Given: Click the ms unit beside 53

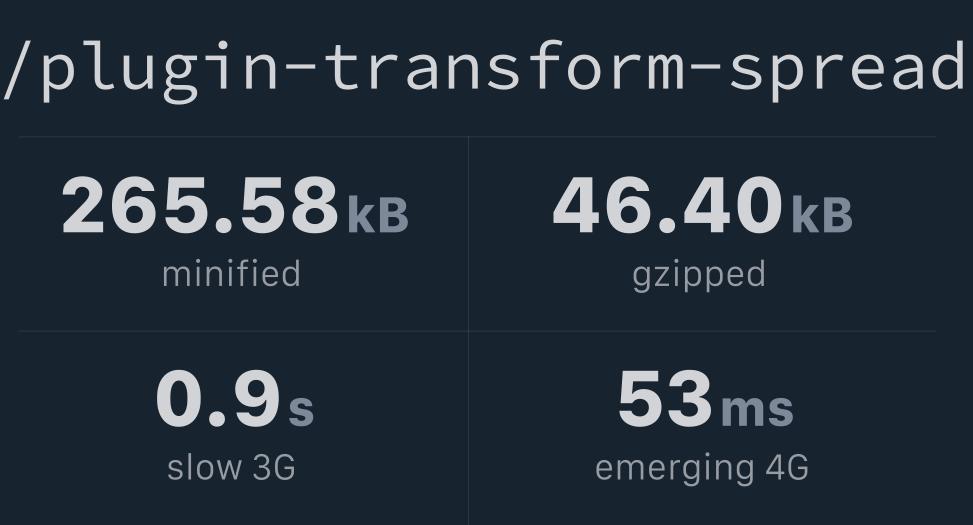Looking at the screenshot, I should 757,410.
